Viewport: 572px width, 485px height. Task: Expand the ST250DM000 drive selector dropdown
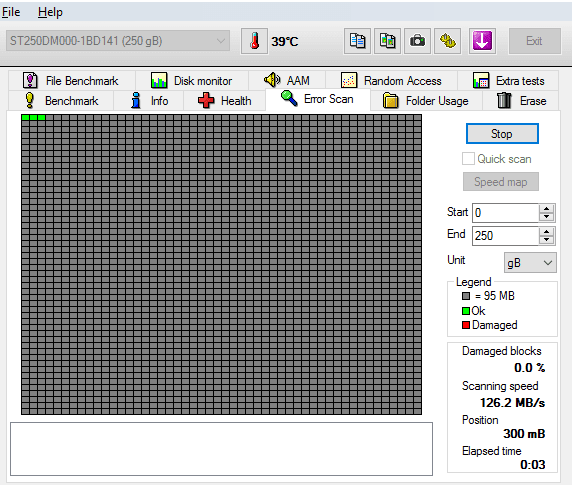(x=118, y=40)
